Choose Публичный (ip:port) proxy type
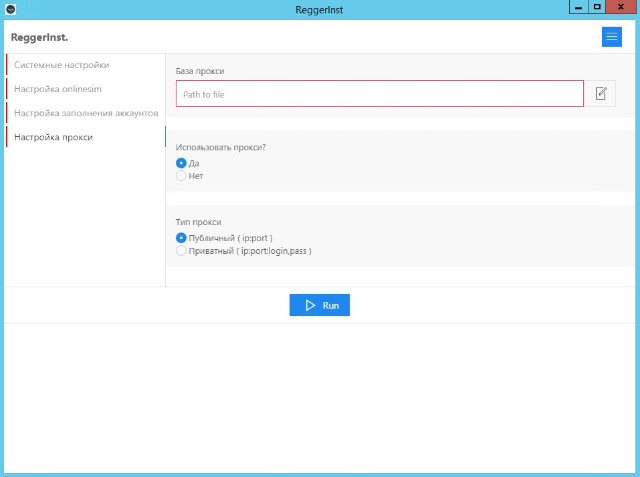Screen dimensions: 640x477 pos(181,238)
